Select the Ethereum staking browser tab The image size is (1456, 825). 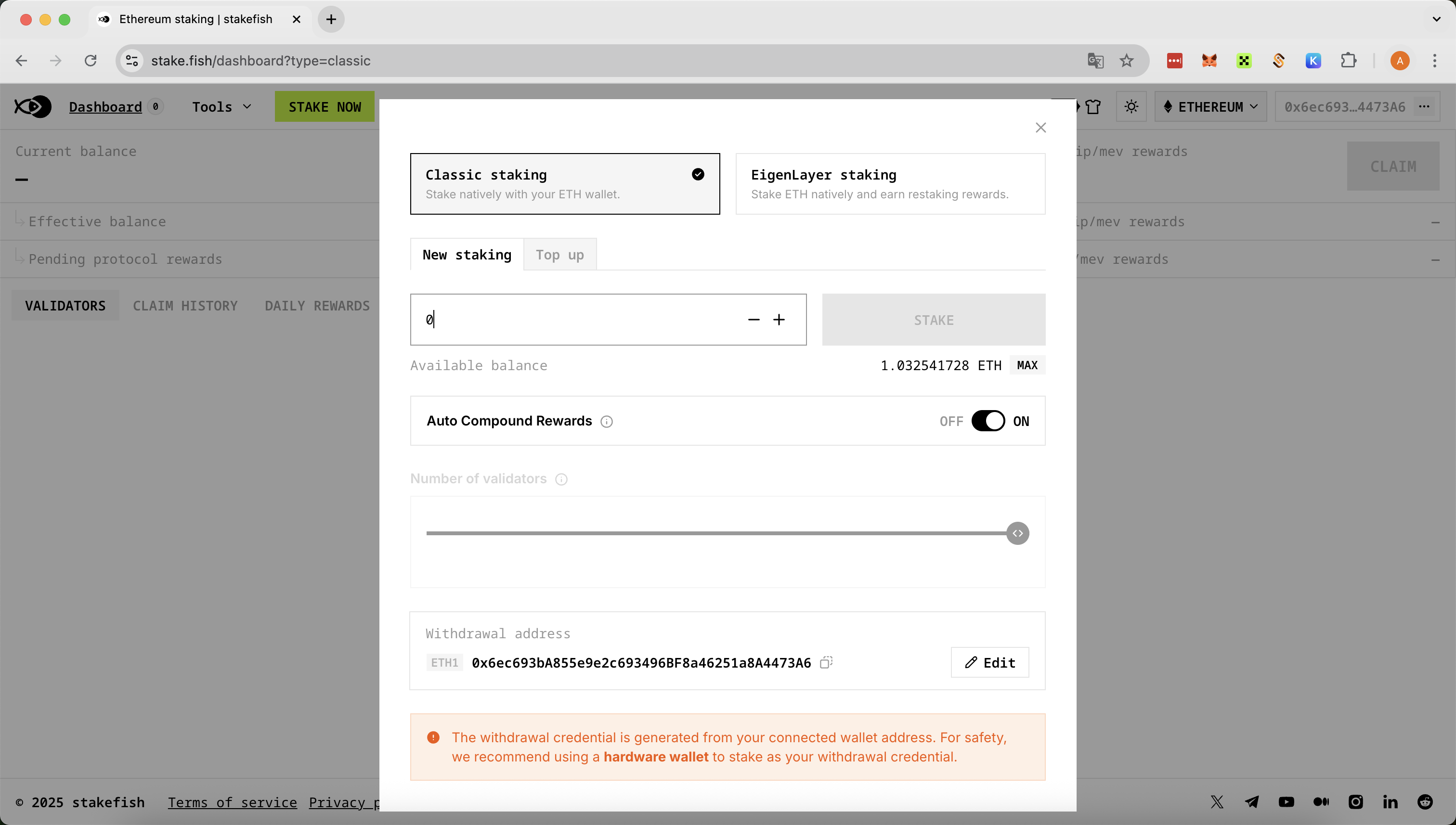(199, 19)
